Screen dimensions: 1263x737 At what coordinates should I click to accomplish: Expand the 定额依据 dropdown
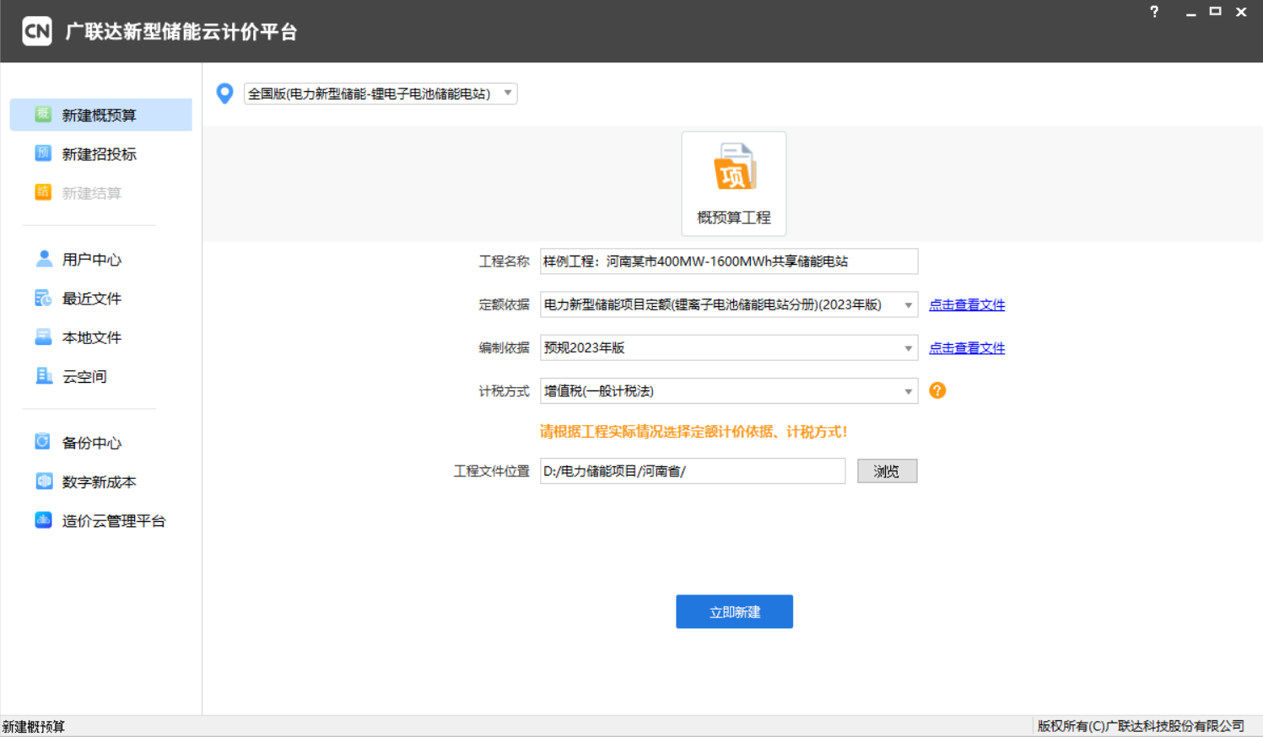[729, 305]
